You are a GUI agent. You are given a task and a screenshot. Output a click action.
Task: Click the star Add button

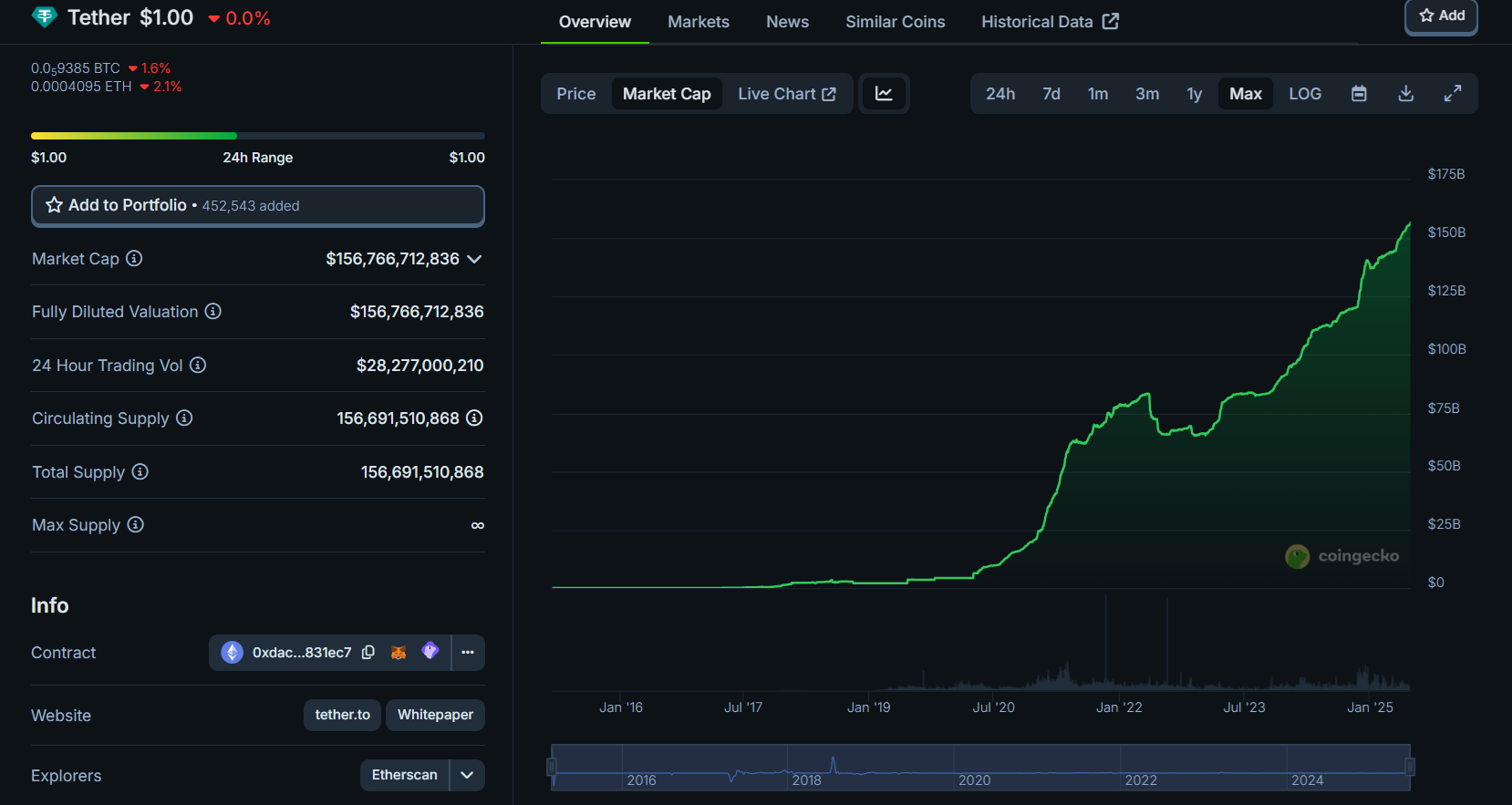coord(1442,16)
